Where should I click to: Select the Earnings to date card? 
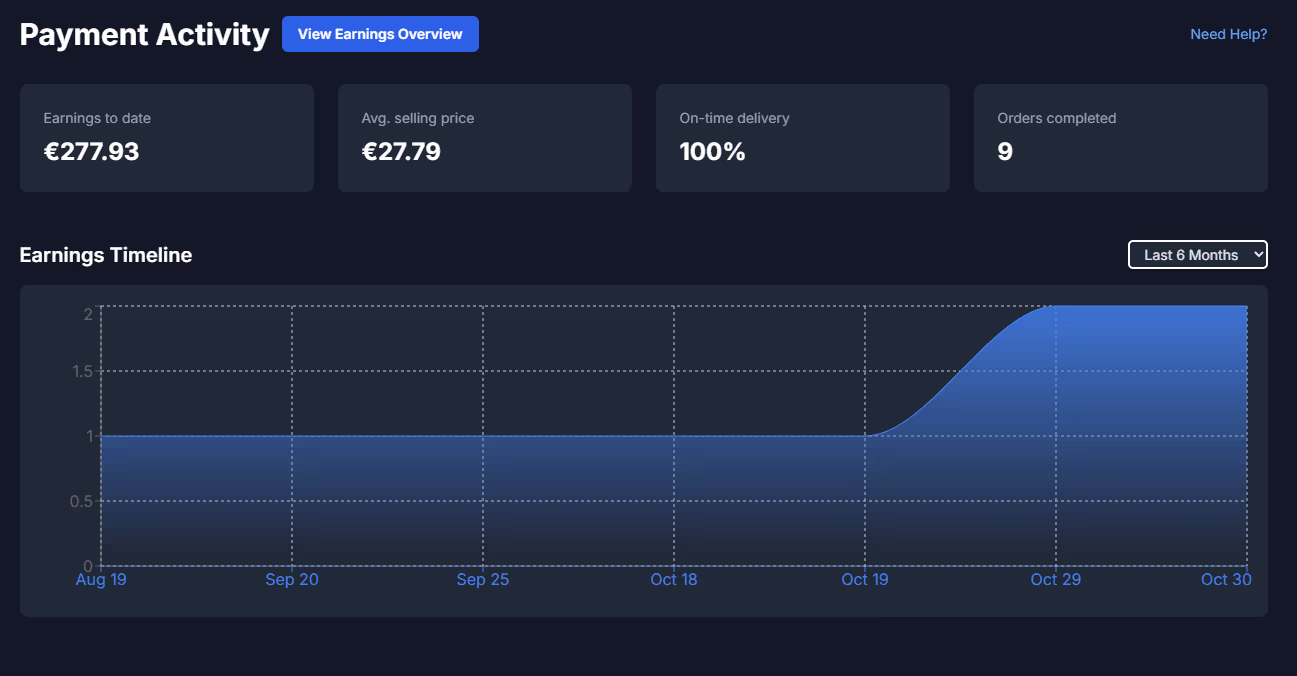click(x=166, y=137)
